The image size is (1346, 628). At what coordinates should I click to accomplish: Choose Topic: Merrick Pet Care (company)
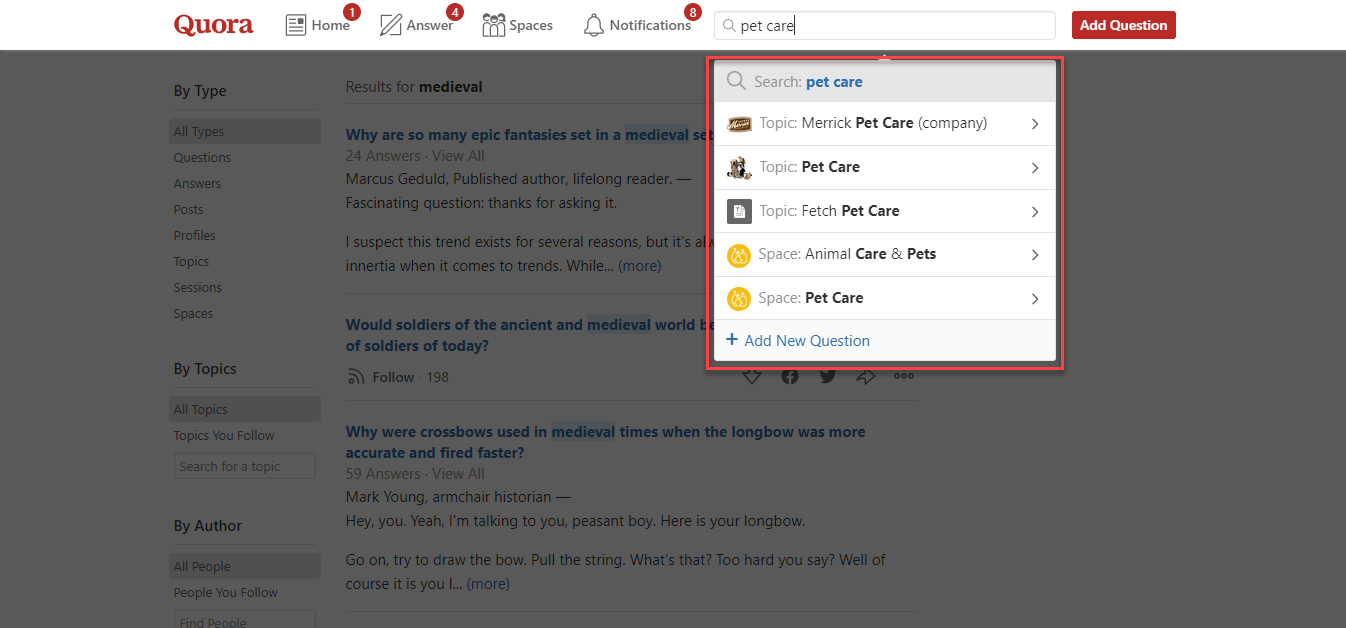coord(885,124)
